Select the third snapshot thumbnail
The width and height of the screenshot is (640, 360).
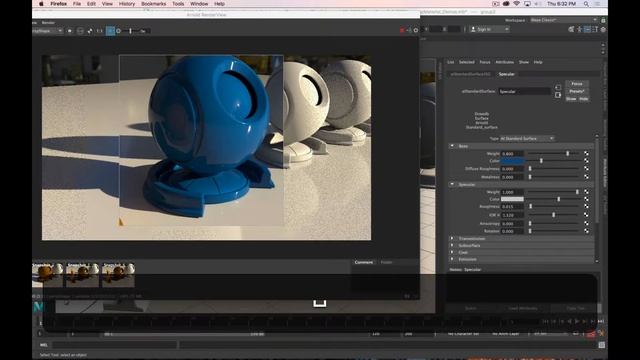(118, 275)
